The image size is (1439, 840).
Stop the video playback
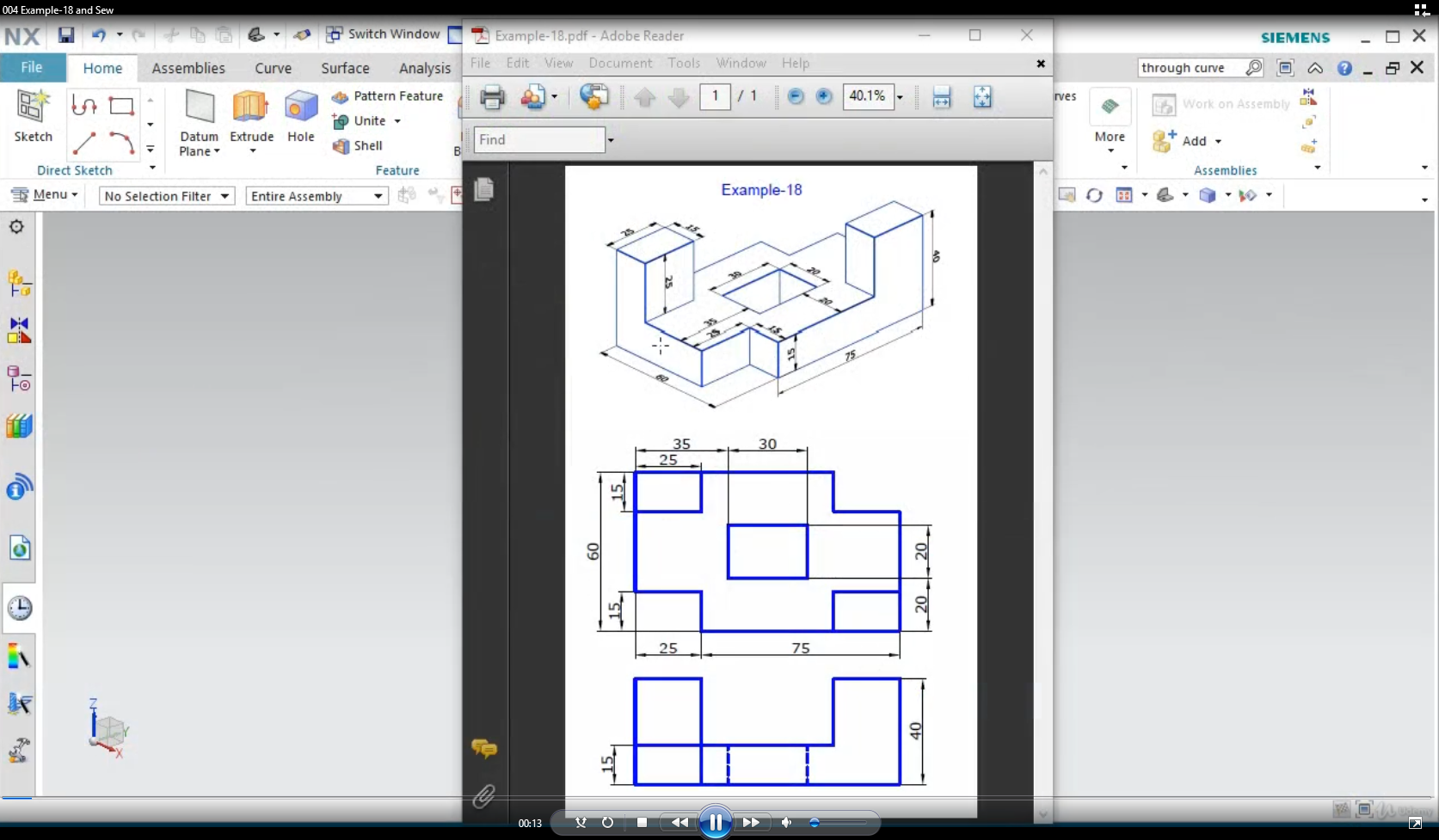pos(642,823)
